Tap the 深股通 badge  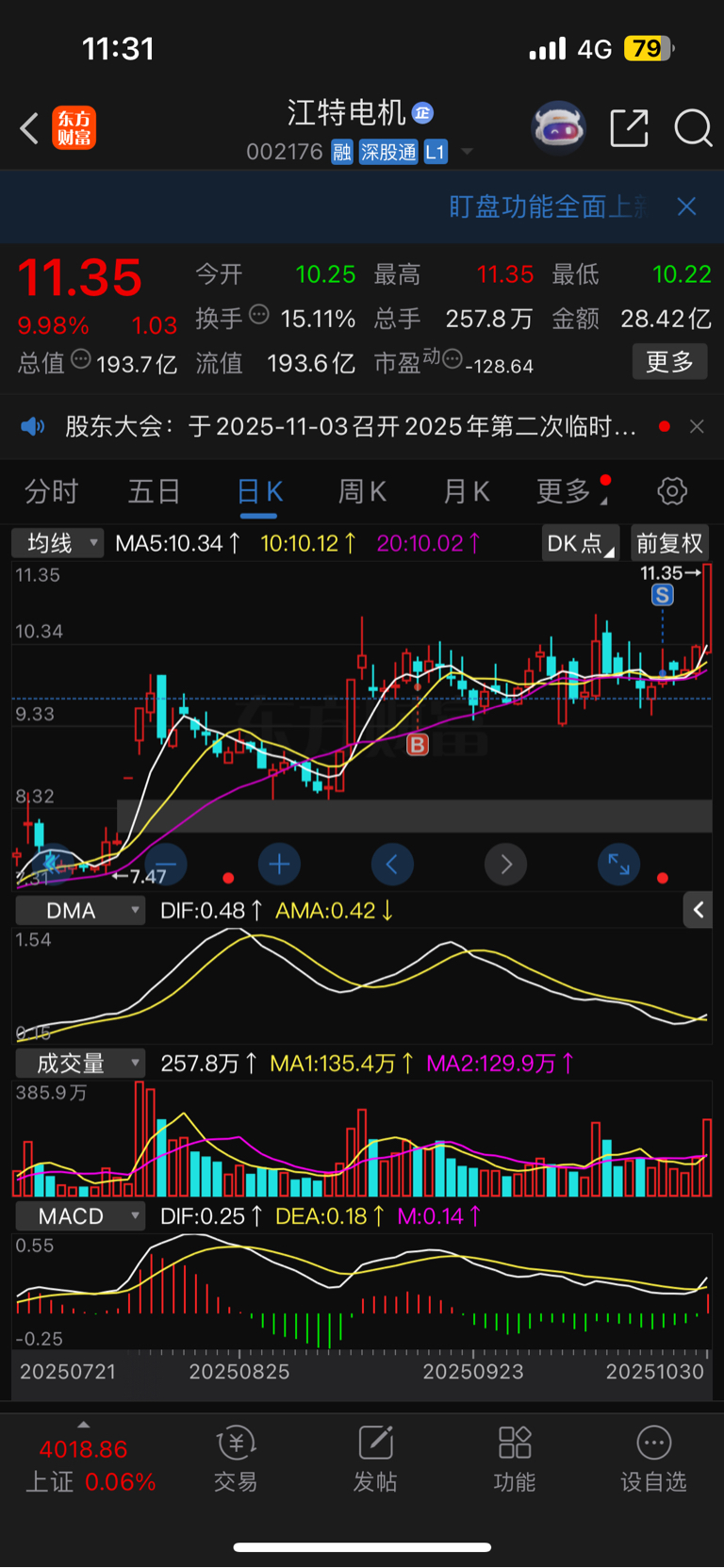coord(388,152)
